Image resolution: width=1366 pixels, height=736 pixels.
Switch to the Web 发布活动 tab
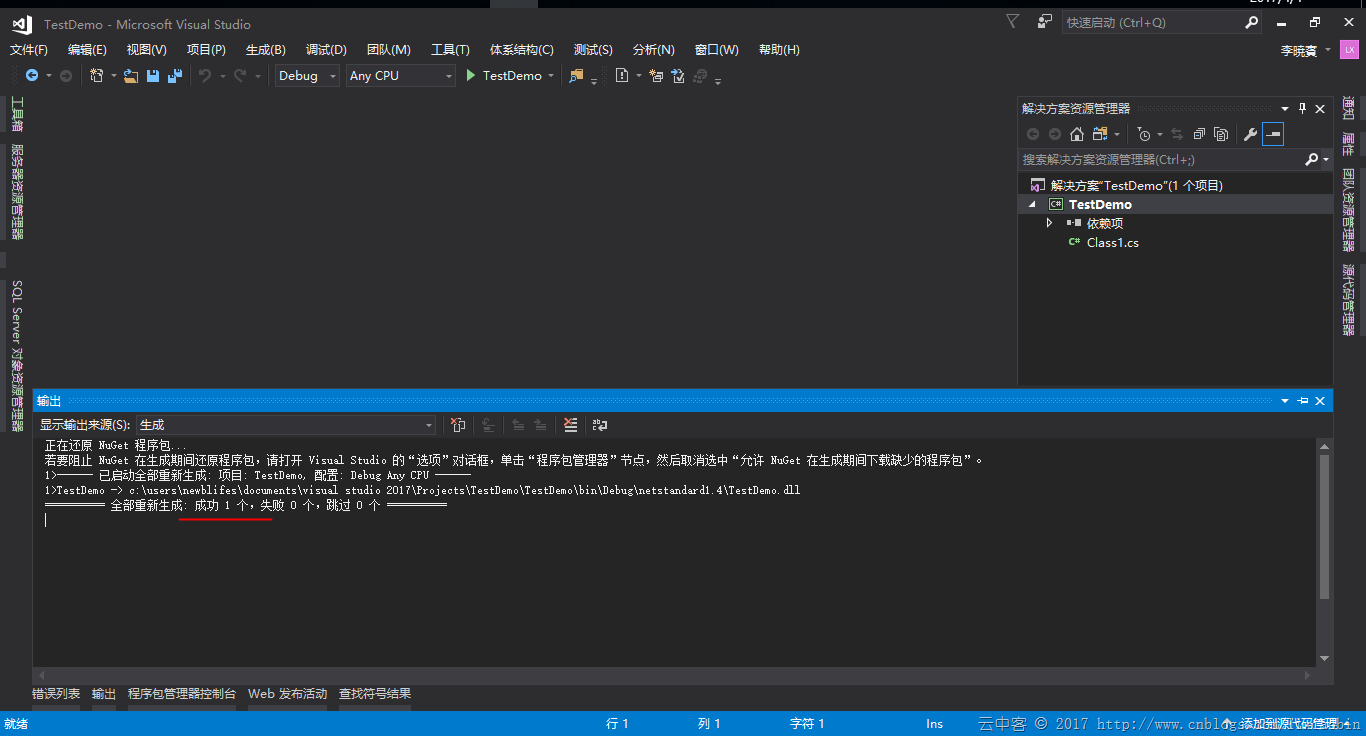point(287,694)
